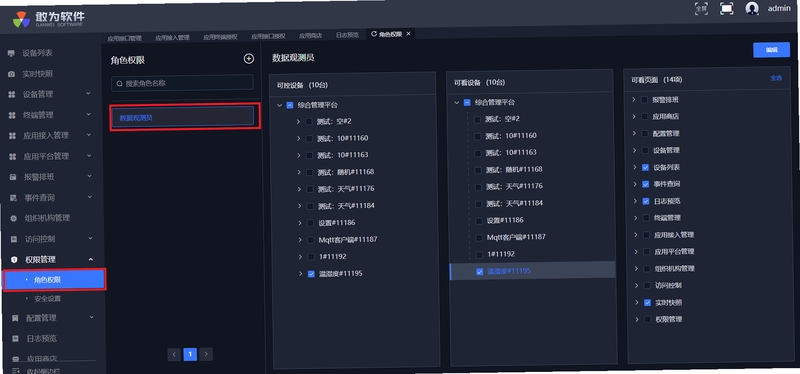800x374 pixels.
Task: Click the 配置管理 icon in the sidebar
Action: pos(15,318)
